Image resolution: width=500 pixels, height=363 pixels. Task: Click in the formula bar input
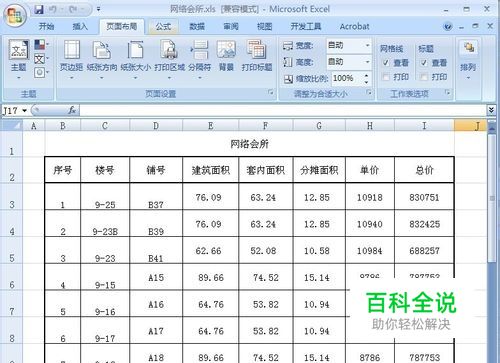pyautogui.click(x=283, y=110)
